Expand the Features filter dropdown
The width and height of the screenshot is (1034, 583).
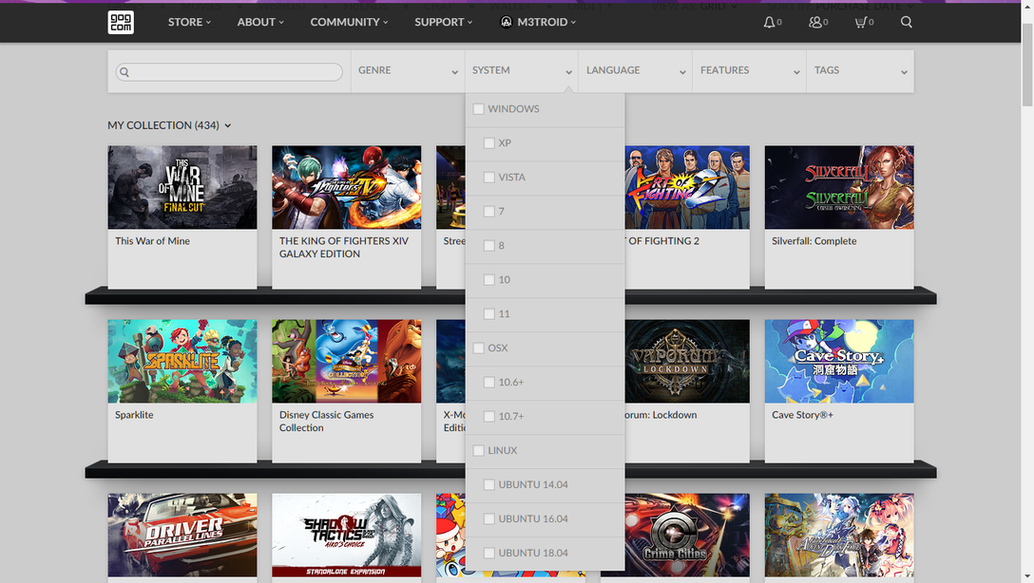750,71
